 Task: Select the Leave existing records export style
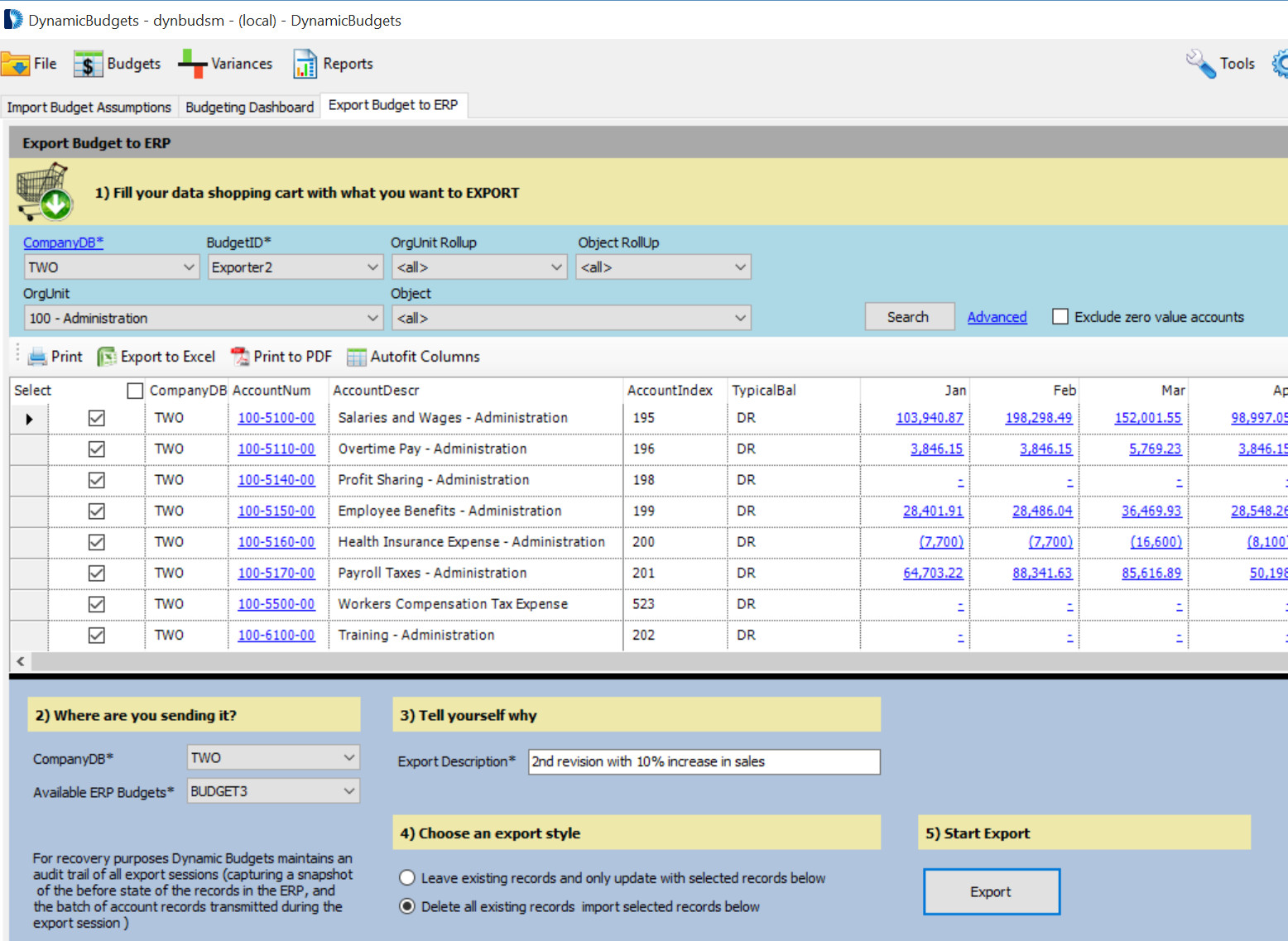406,877
